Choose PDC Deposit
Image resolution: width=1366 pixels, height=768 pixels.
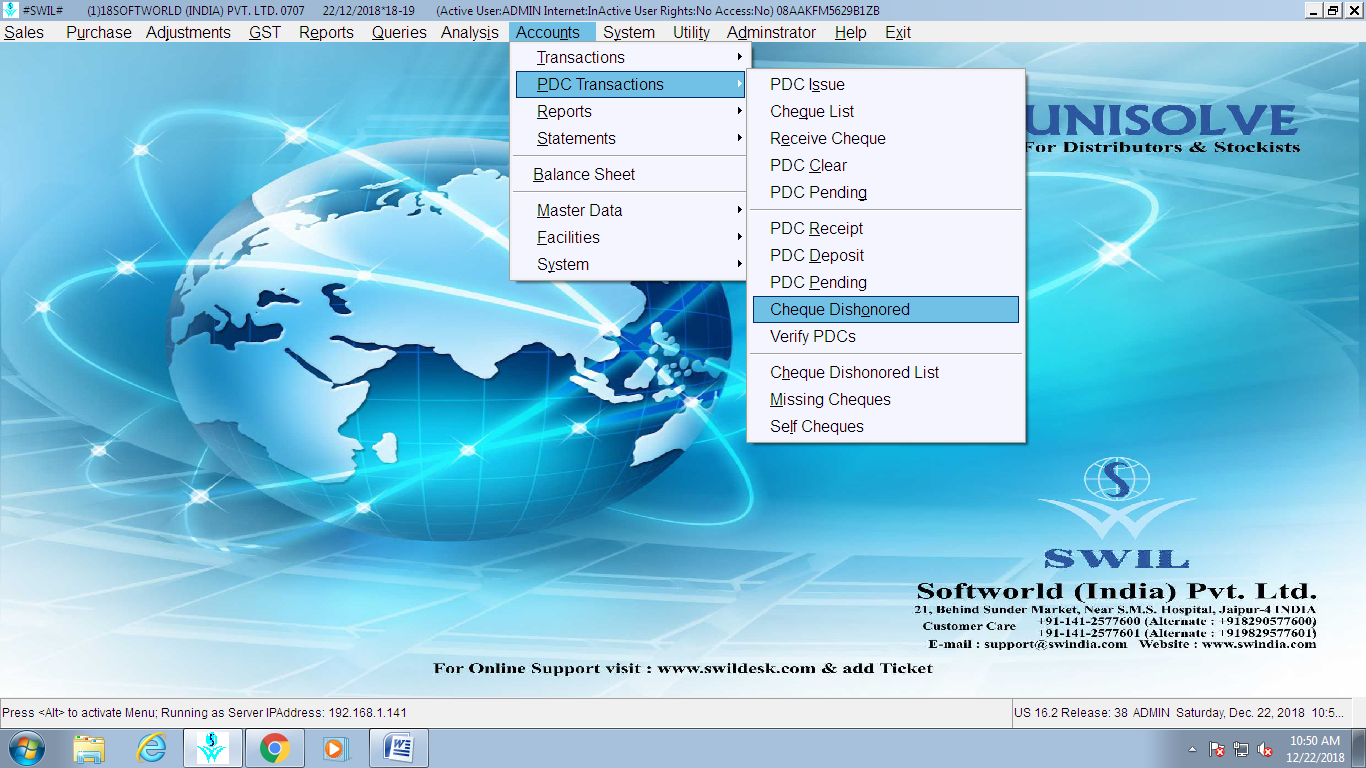point(886,256)
